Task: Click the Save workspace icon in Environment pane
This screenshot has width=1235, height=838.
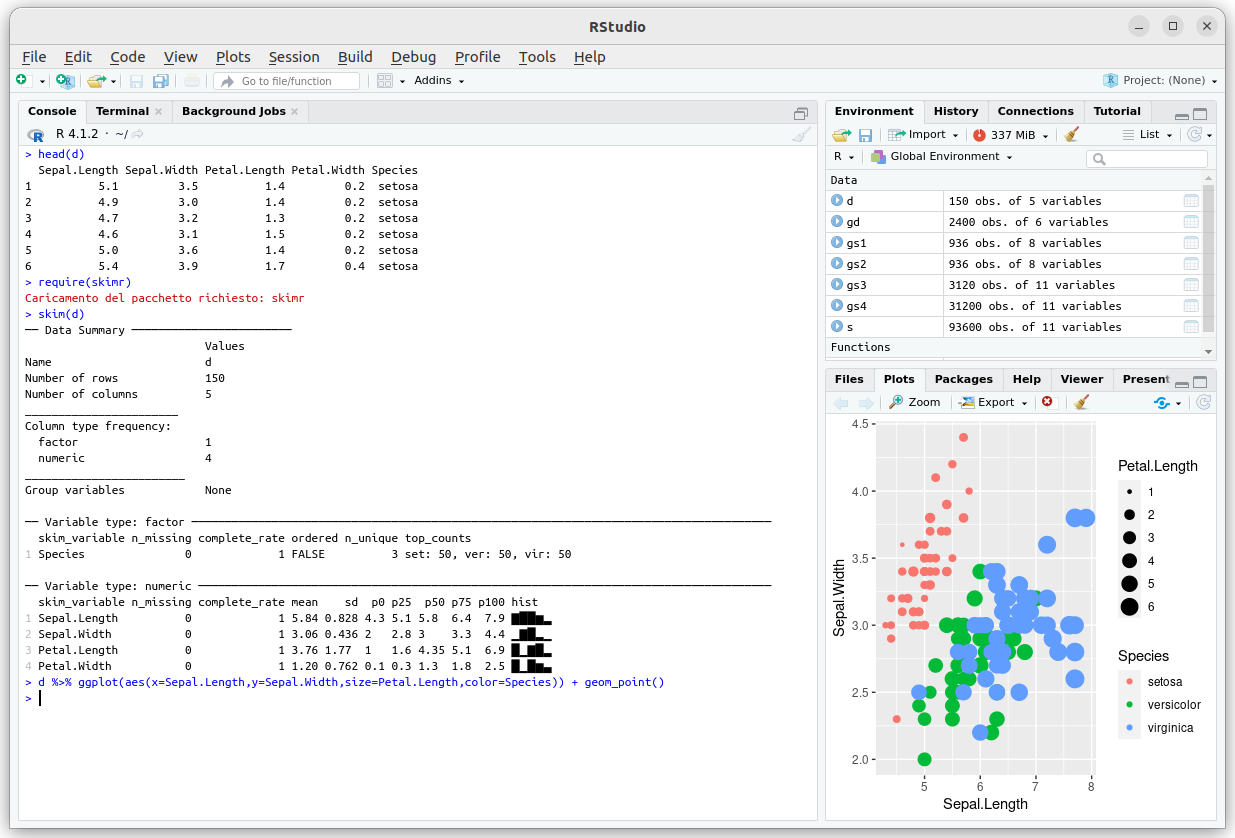Action: pyautogui.click(x=866, y=134)
